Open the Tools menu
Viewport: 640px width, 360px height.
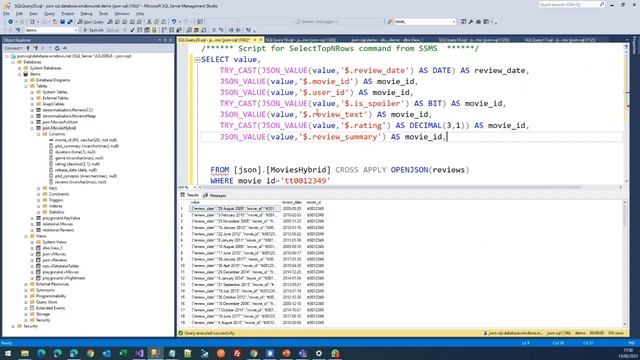(104, 13)
